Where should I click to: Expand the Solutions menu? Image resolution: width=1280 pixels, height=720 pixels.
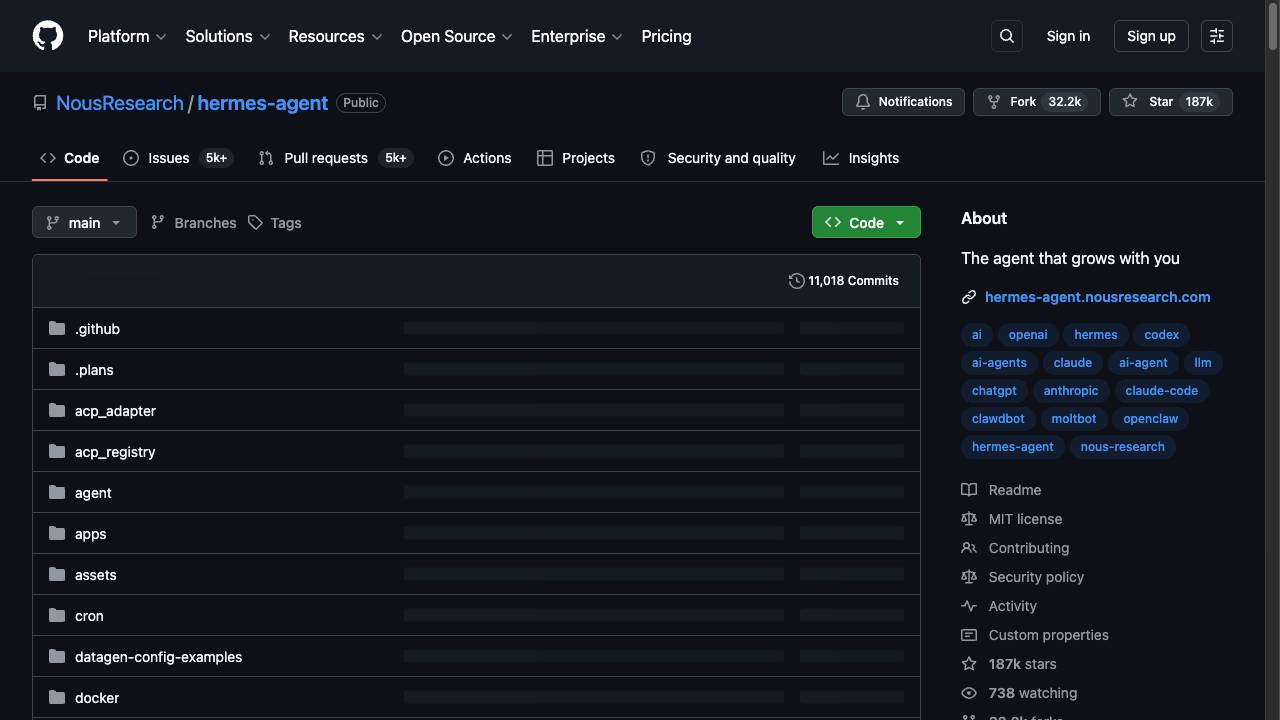coord(228,36)
